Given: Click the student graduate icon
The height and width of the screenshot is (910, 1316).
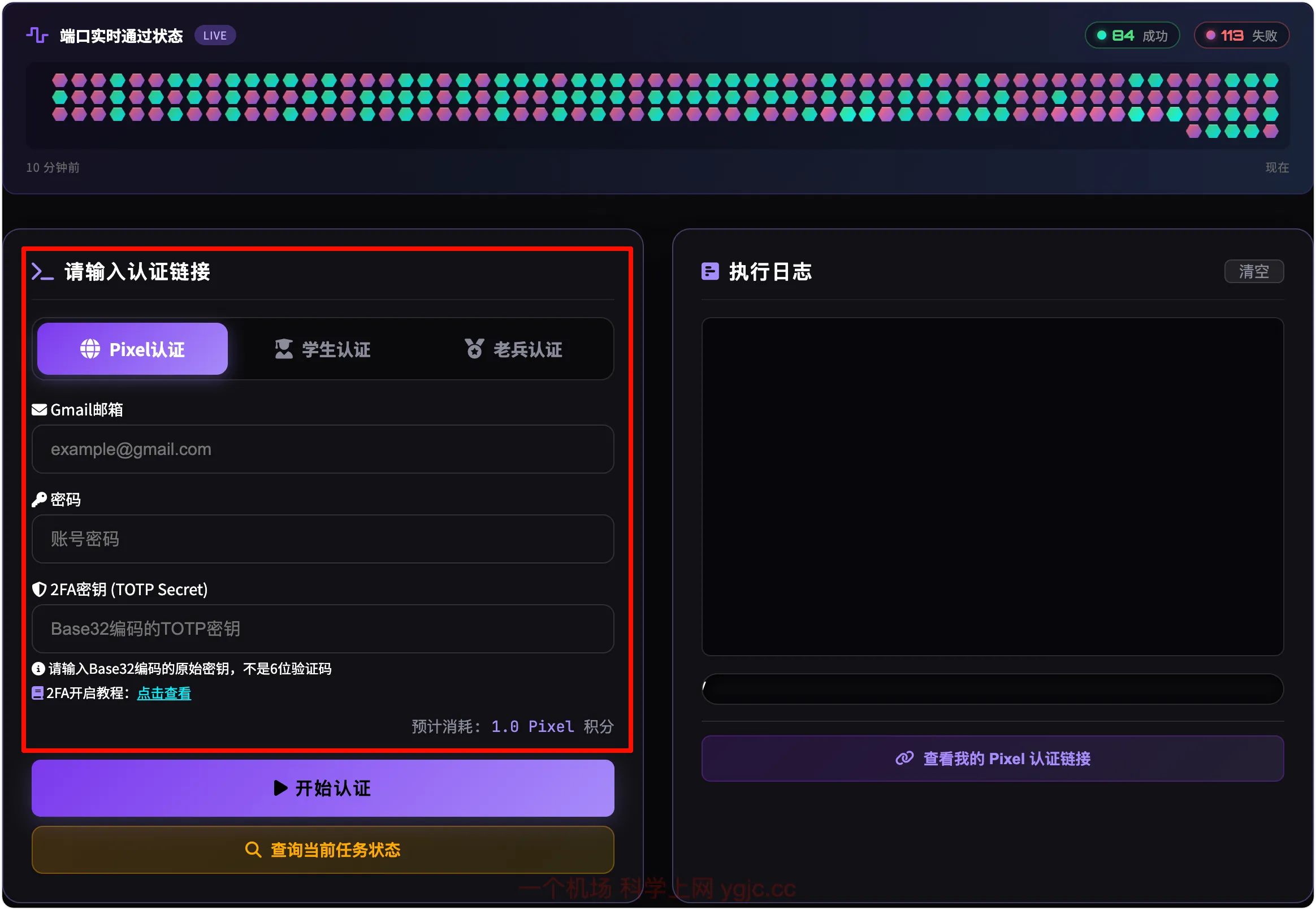Looking at the screenshot, I should [283, 348].
